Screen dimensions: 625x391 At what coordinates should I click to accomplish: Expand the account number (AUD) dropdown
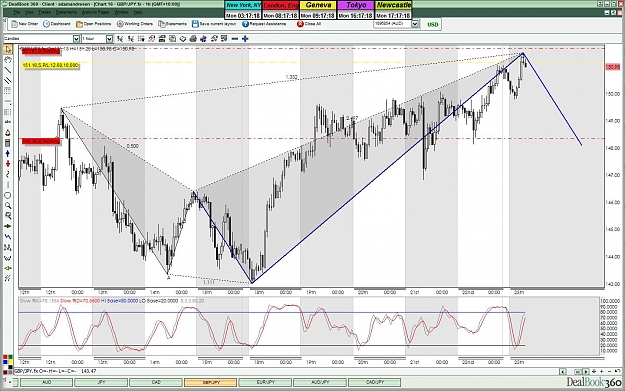415,24
